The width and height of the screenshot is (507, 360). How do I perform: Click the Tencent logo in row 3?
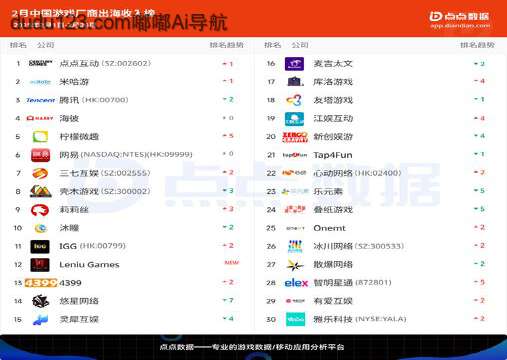pos(40,100)
